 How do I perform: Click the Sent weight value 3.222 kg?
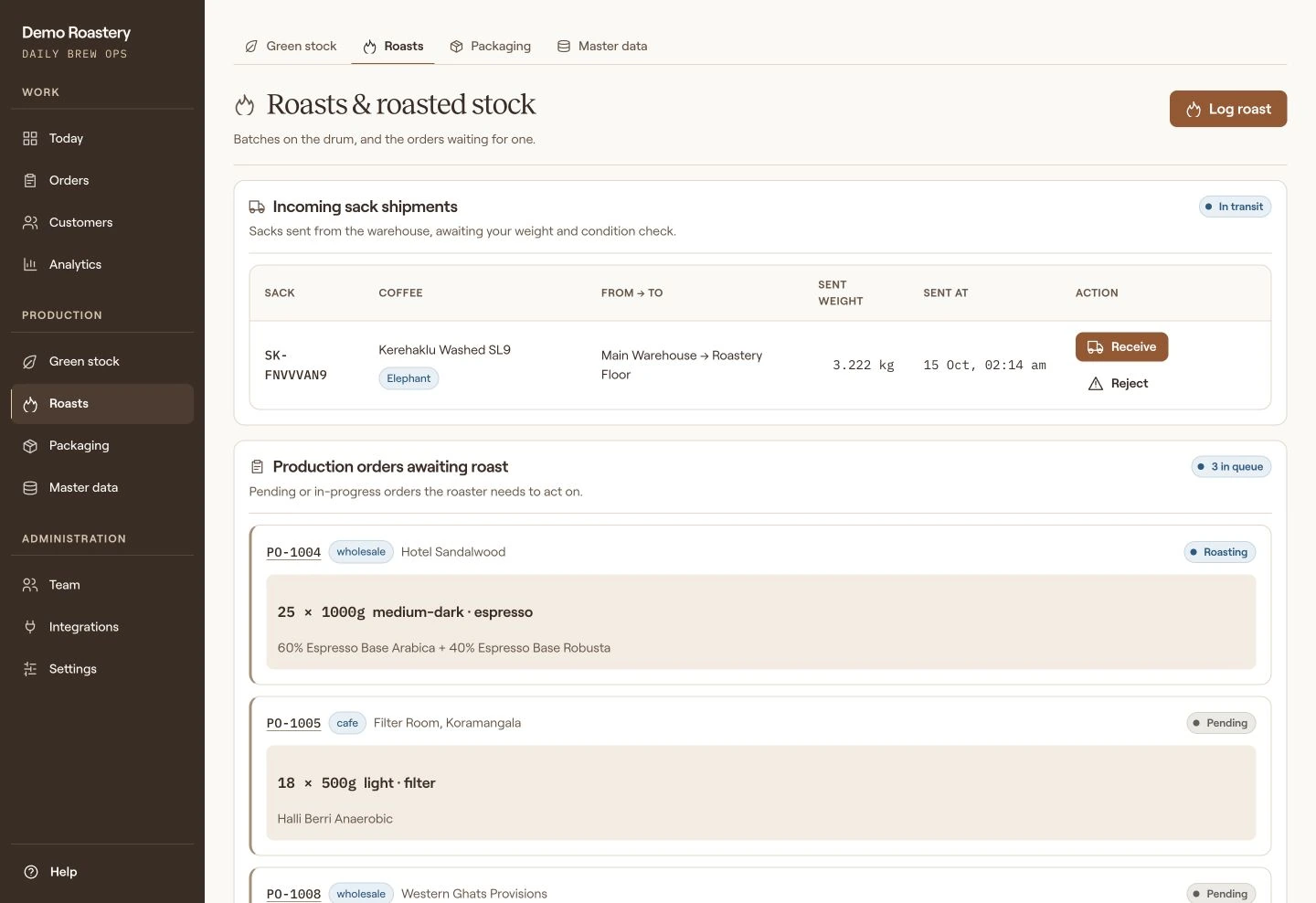click(x=863, y=366)
